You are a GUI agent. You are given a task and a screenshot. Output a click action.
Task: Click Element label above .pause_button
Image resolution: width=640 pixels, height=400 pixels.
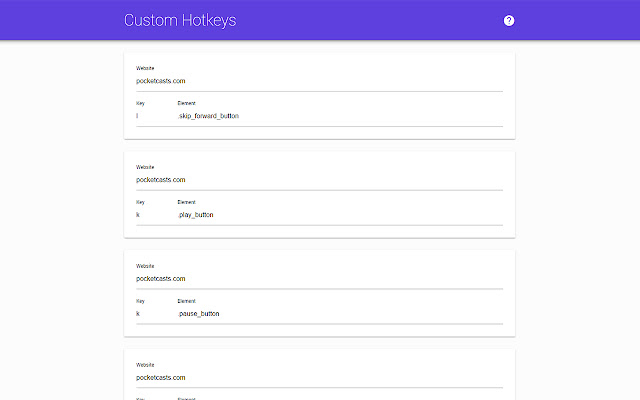[x=186, y=301]
